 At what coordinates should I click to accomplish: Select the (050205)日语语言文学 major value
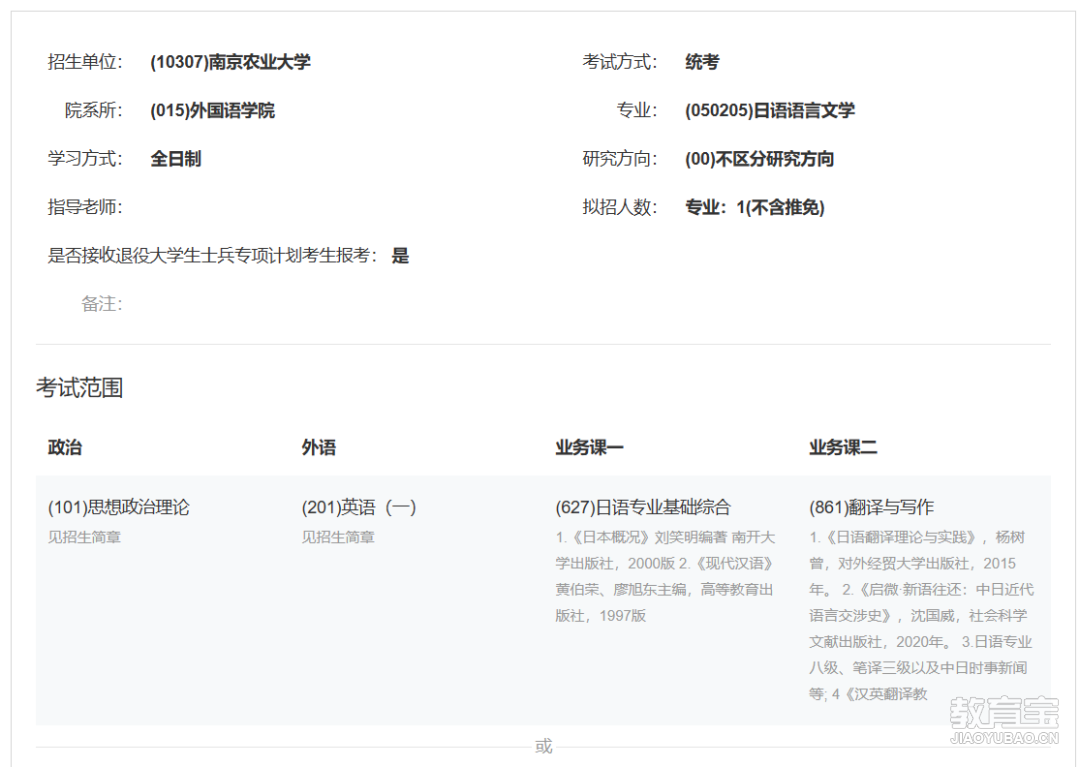pos(769,110)
